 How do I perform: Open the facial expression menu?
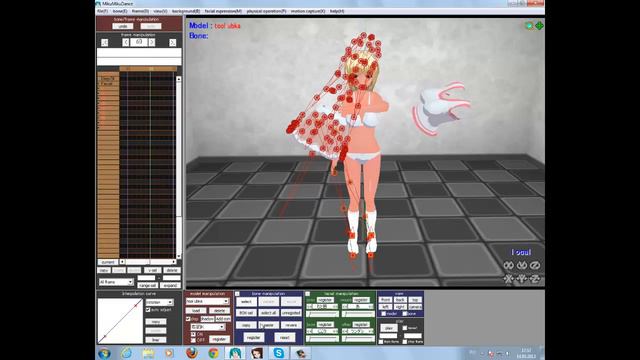[223, 11]
